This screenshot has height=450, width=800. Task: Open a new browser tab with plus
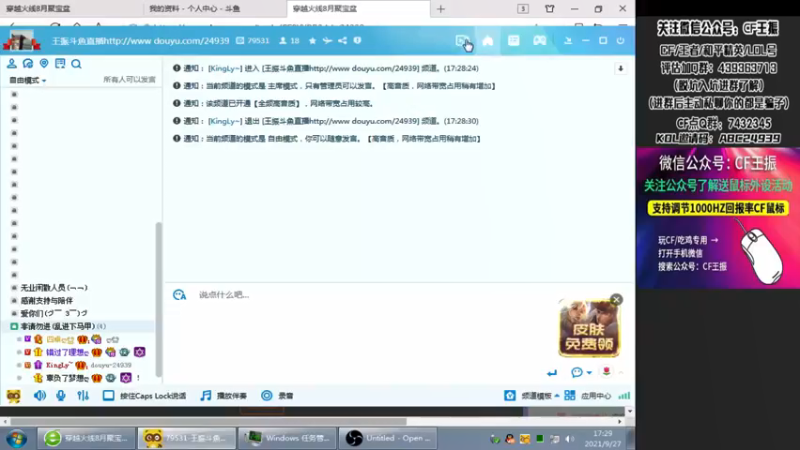click(441, 9)
